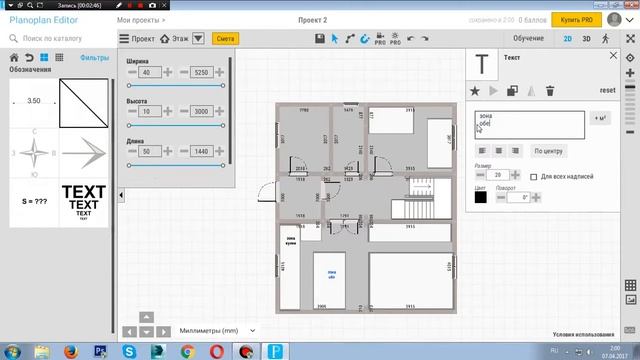640x360 pixels.
Task: Redo the last action
Action: tap(425, 38)
